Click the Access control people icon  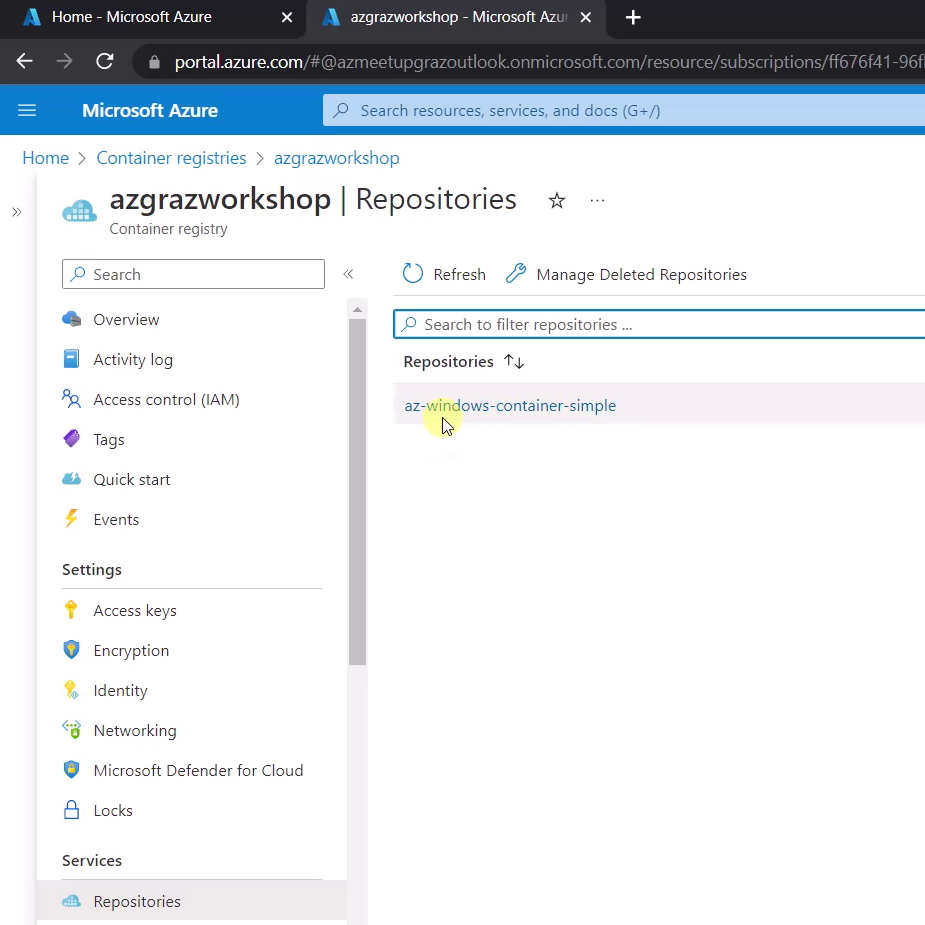pyautogui.click(x=71, y=399)
